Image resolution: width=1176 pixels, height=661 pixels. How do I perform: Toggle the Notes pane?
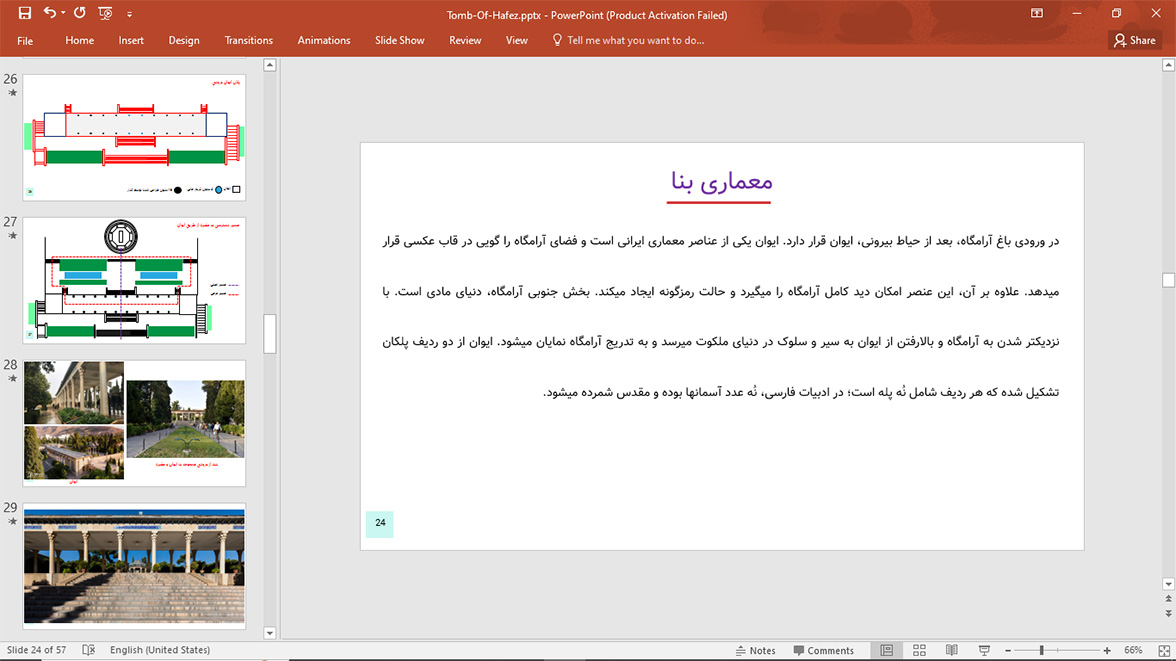(x=755, y=650)
